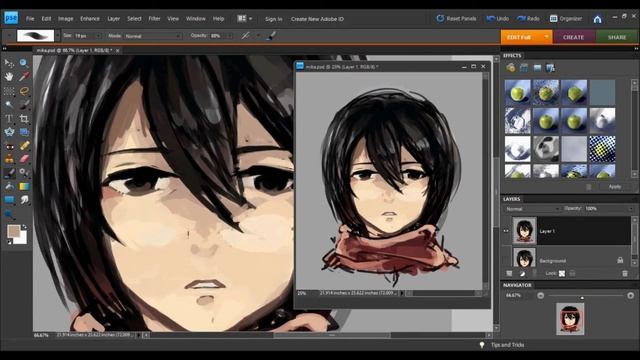Show Layer Styles in the Effects panel
The image size is (640, 360).
tap(524, 68)
